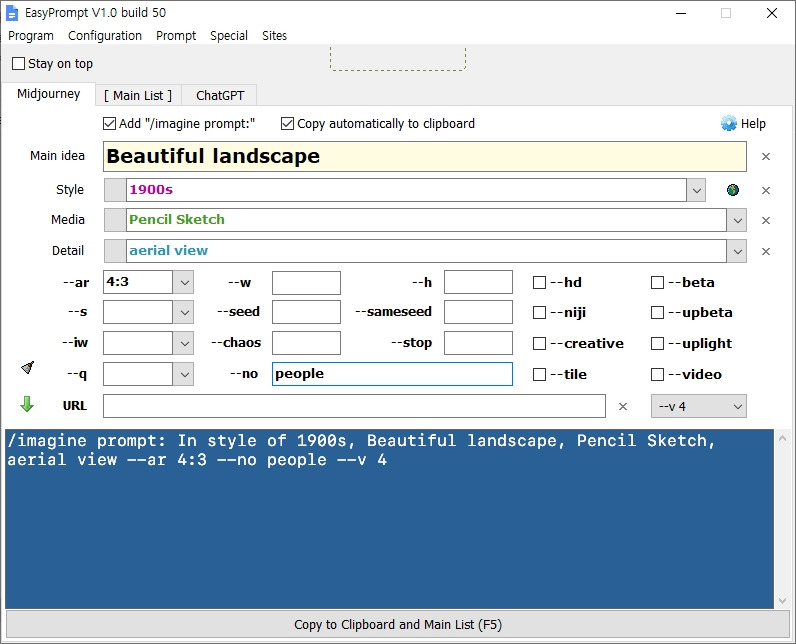Open the --ar aspect ratio dropdown

pyautogui.click(x=184, y=282)
